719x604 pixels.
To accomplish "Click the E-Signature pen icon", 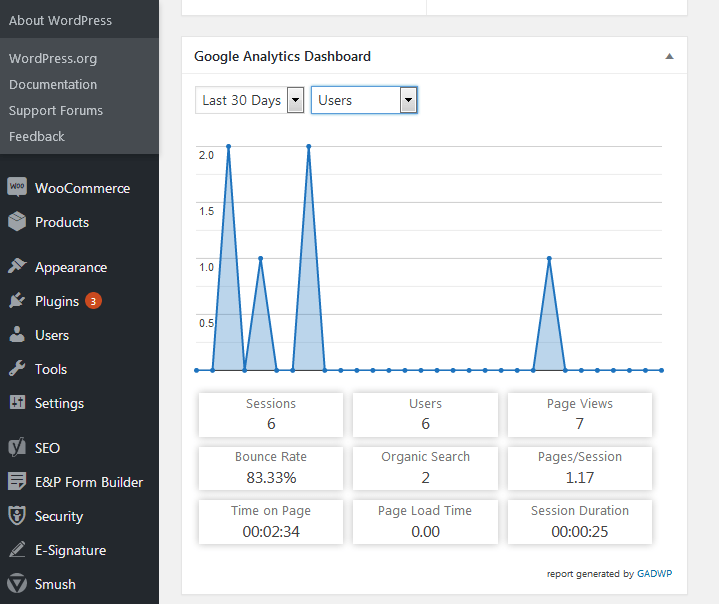I will [x=17, y=549].
